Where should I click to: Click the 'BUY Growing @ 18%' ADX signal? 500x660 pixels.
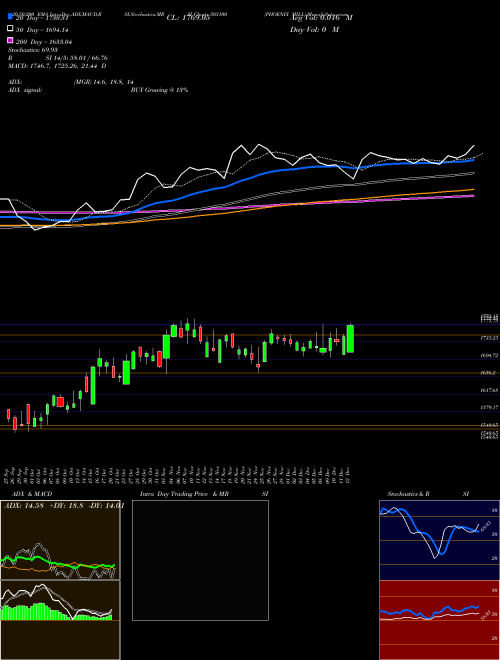pos(159,90)
